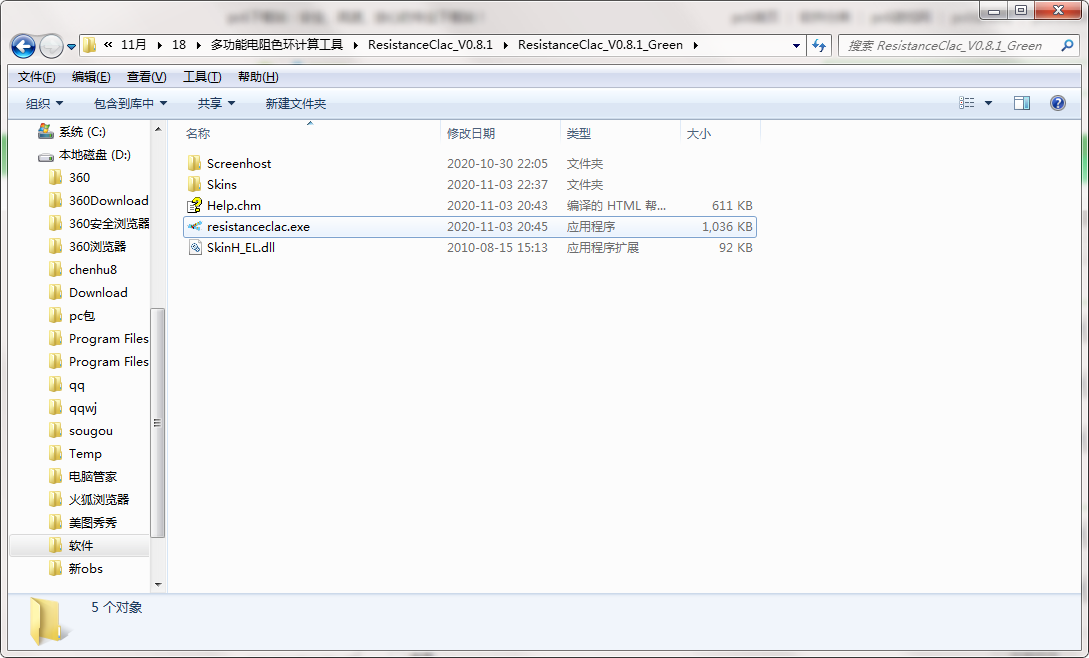Open the 工具(T) menu
This screenshot has width=1089, height=658.
(201, 77)
